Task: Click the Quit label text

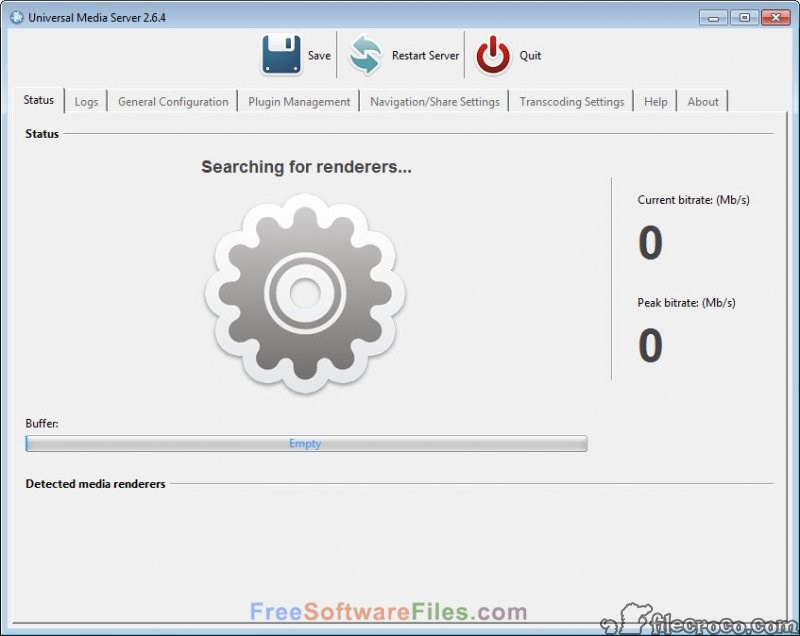Action: pos(530,55)
